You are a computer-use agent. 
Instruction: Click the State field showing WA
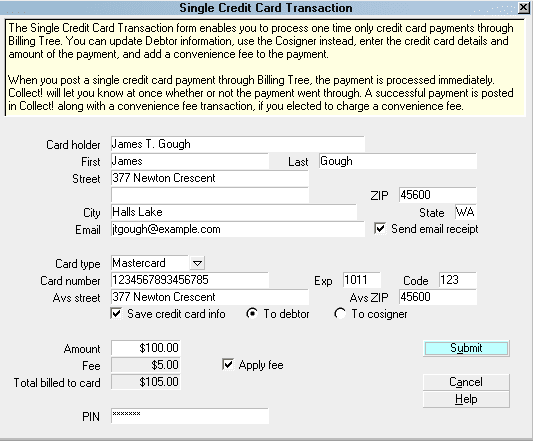click(466, 212)
